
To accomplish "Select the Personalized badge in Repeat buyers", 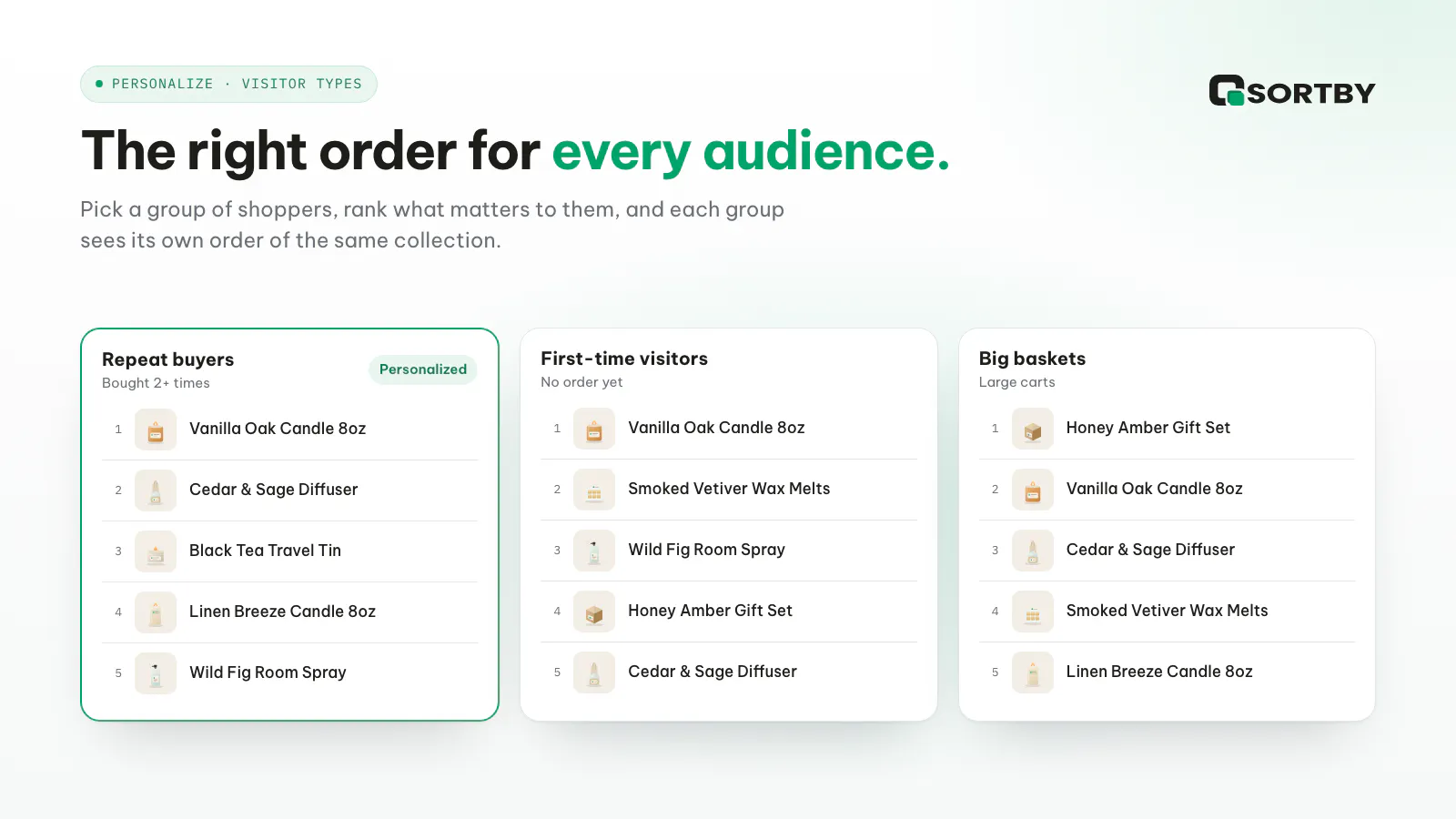I will click(423, 369).
